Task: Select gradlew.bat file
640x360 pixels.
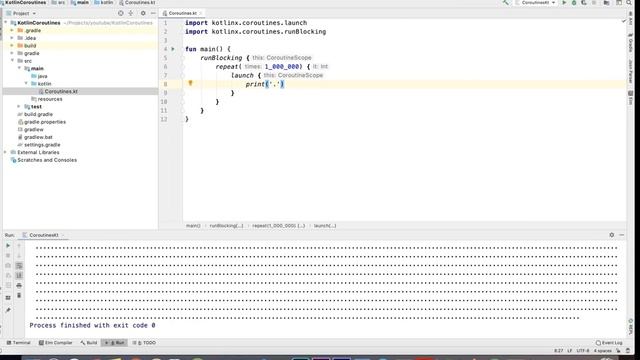Action: 38,137
